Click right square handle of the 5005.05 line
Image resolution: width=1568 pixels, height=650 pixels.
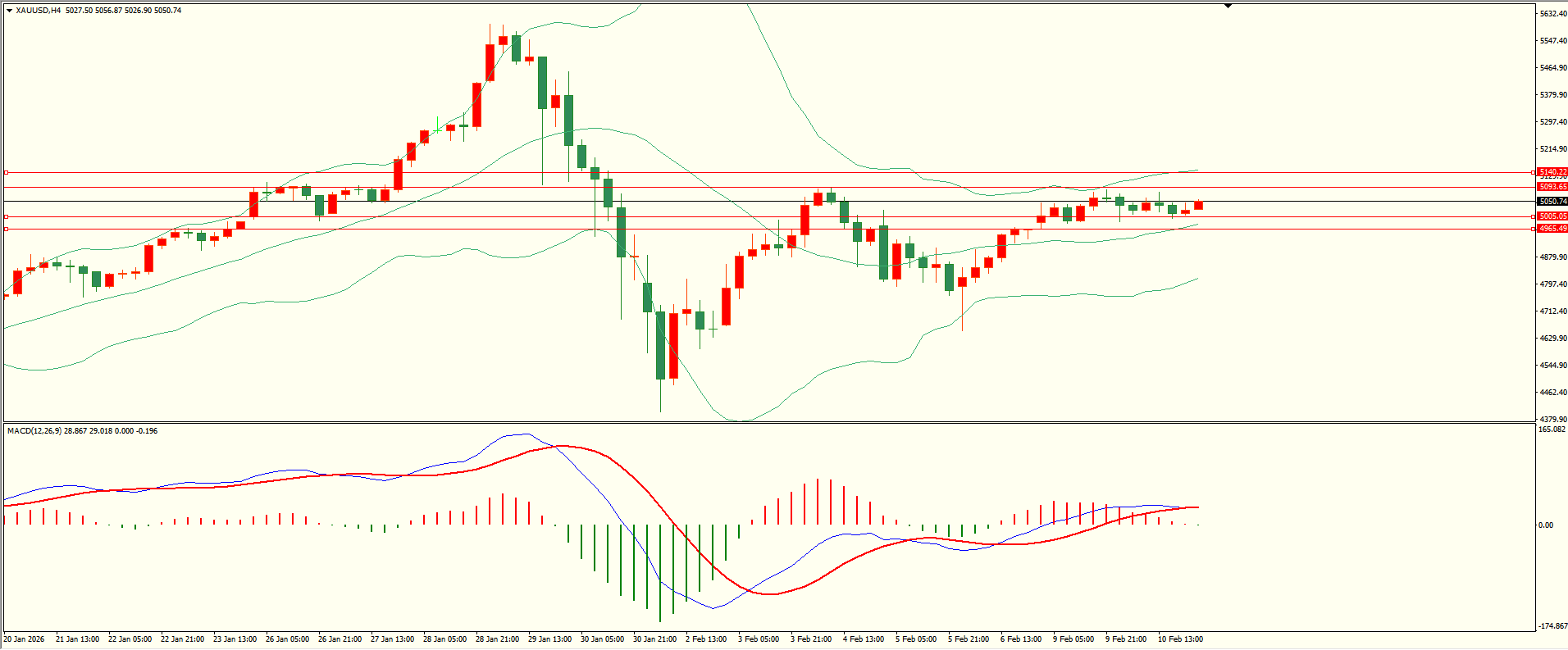[1534, 216]
